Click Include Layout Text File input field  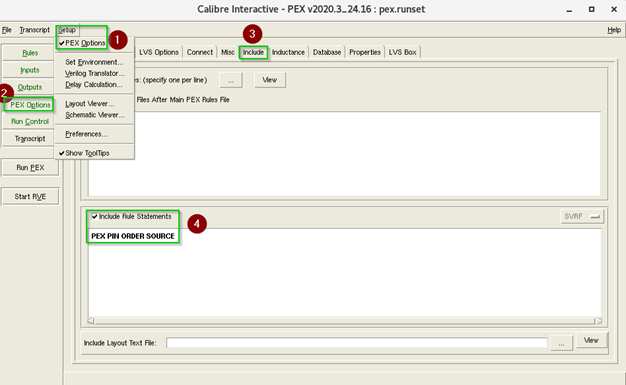pyautogui.click(x=357, y=343)
